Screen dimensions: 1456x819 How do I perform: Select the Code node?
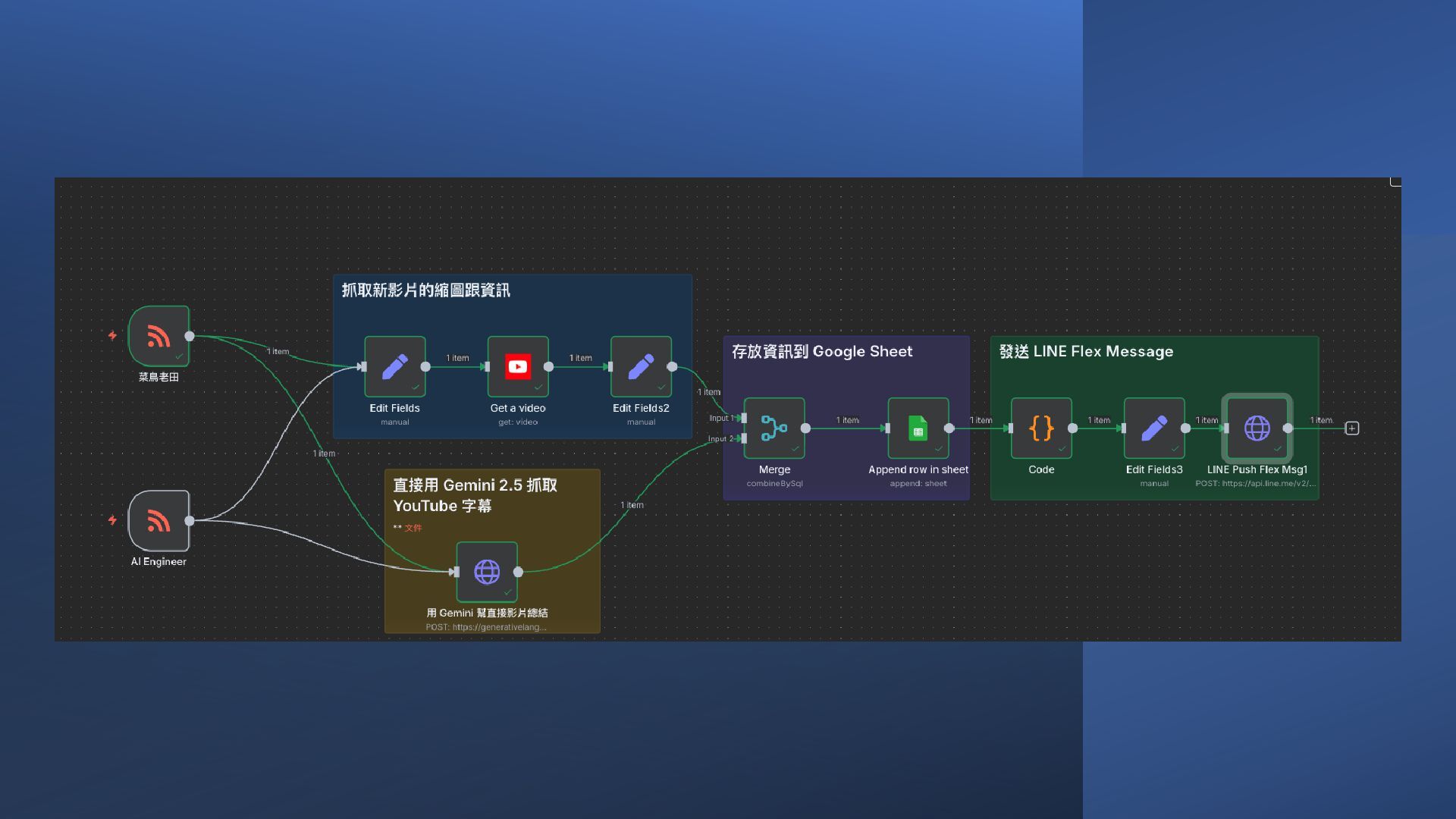1041,428
